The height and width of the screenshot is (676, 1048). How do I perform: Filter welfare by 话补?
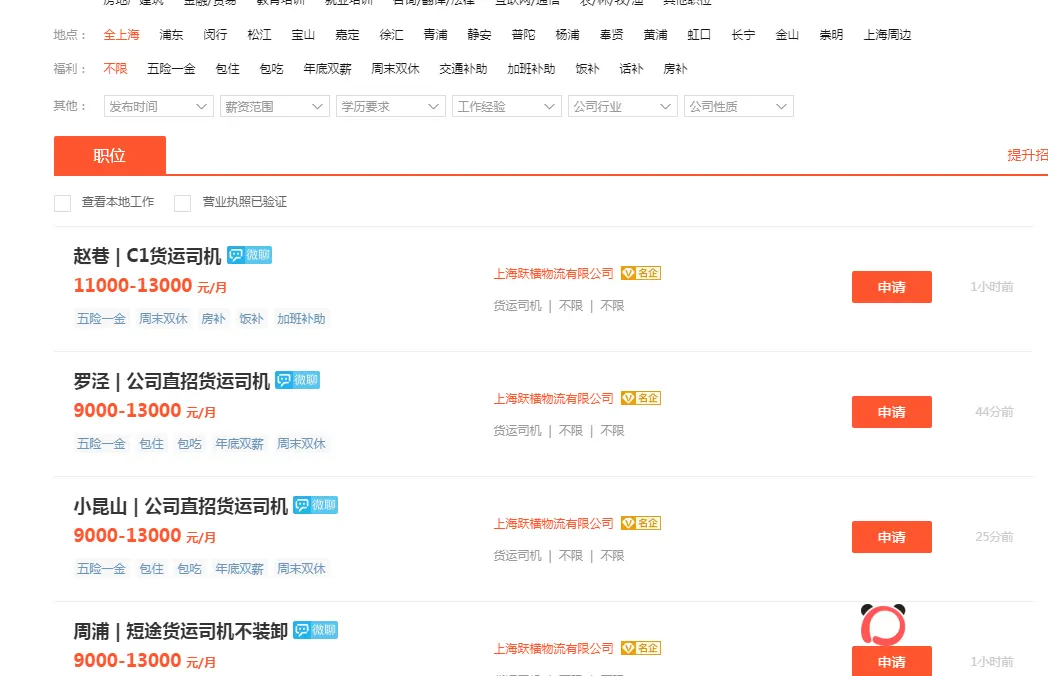pyautogui.click(x=631, y=69)
